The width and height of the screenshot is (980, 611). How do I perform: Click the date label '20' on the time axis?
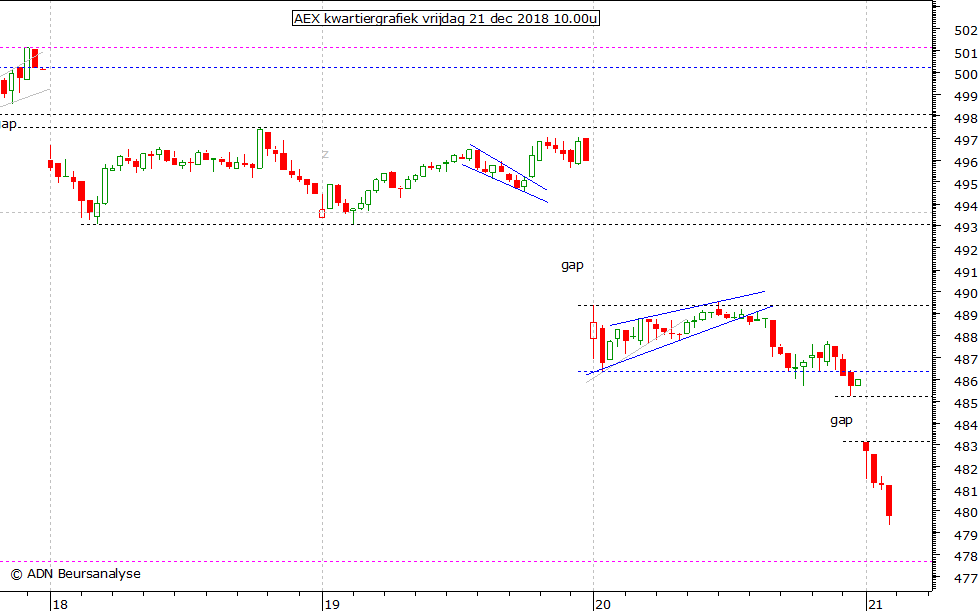click(x=603, y=604)
